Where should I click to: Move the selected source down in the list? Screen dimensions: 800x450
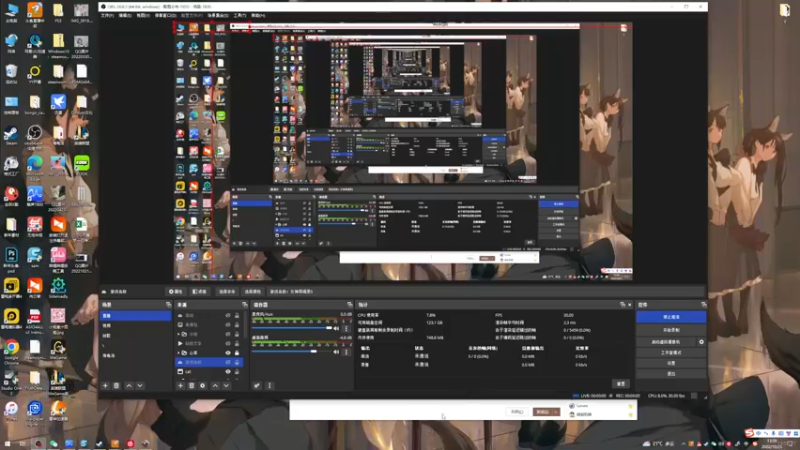click(x=226, y=386)
